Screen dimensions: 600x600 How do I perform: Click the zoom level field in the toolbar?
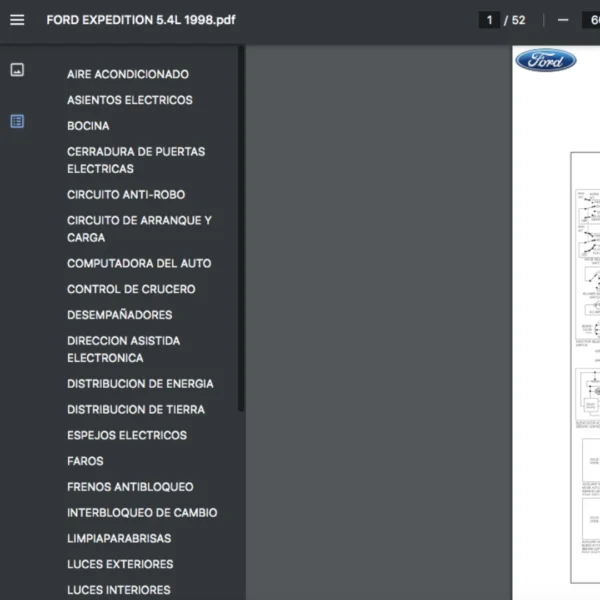click(x=591, y=20)
